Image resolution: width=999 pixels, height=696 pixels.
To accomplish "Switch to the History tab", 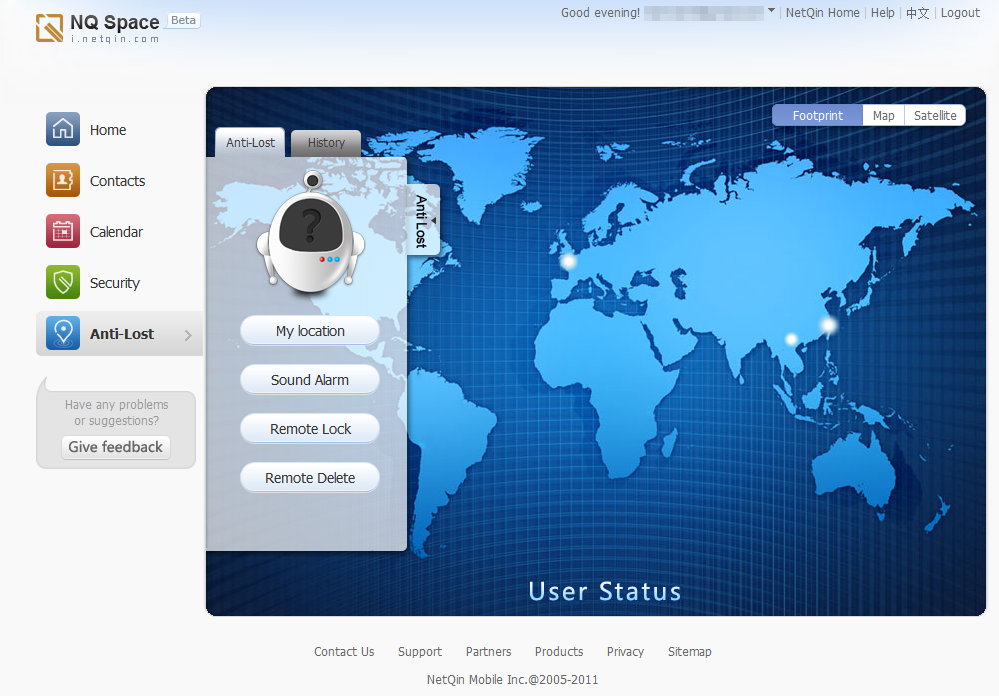I will point(325,142).
